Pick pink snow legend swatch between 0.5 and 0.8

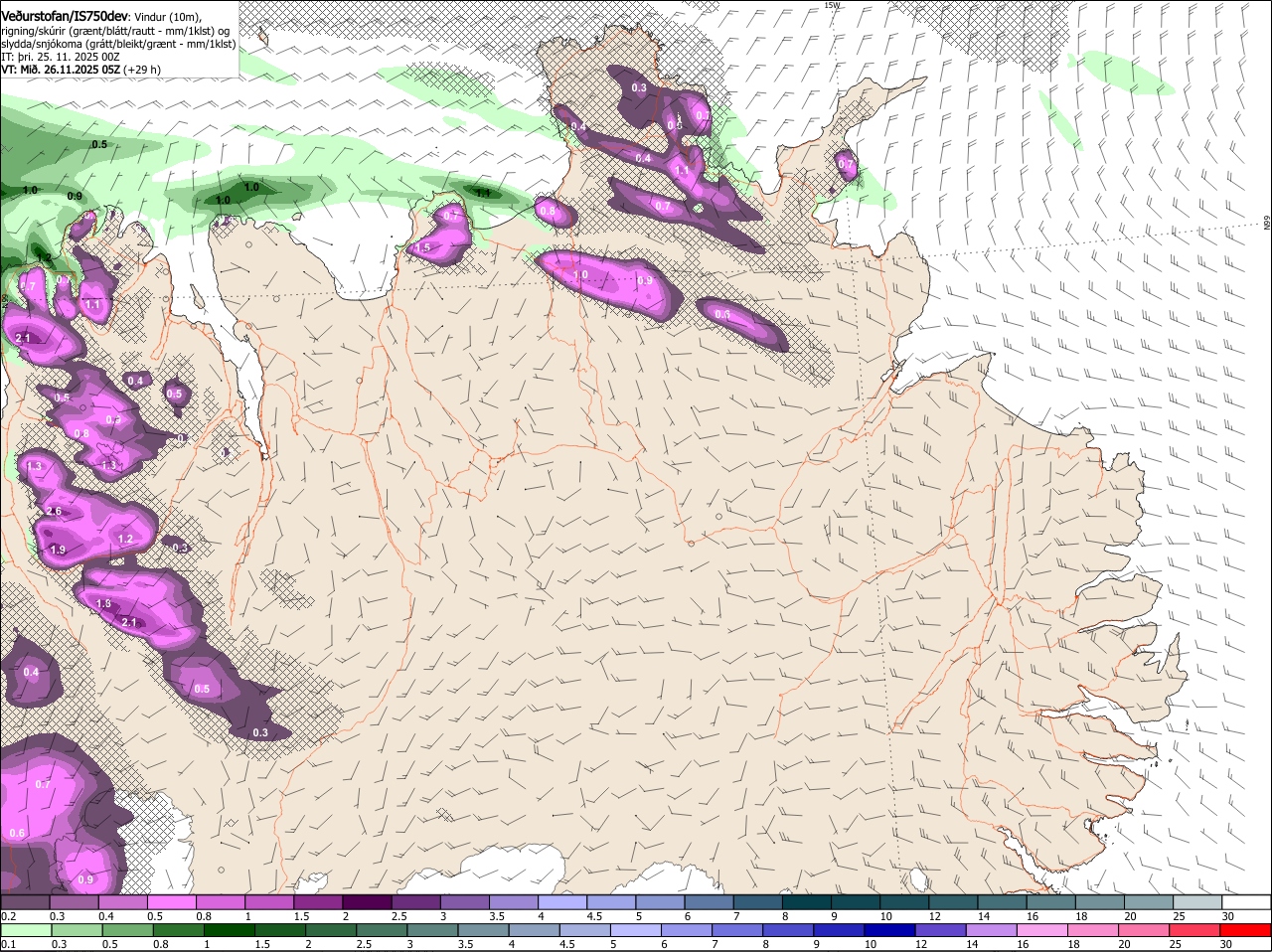point(171,902)
